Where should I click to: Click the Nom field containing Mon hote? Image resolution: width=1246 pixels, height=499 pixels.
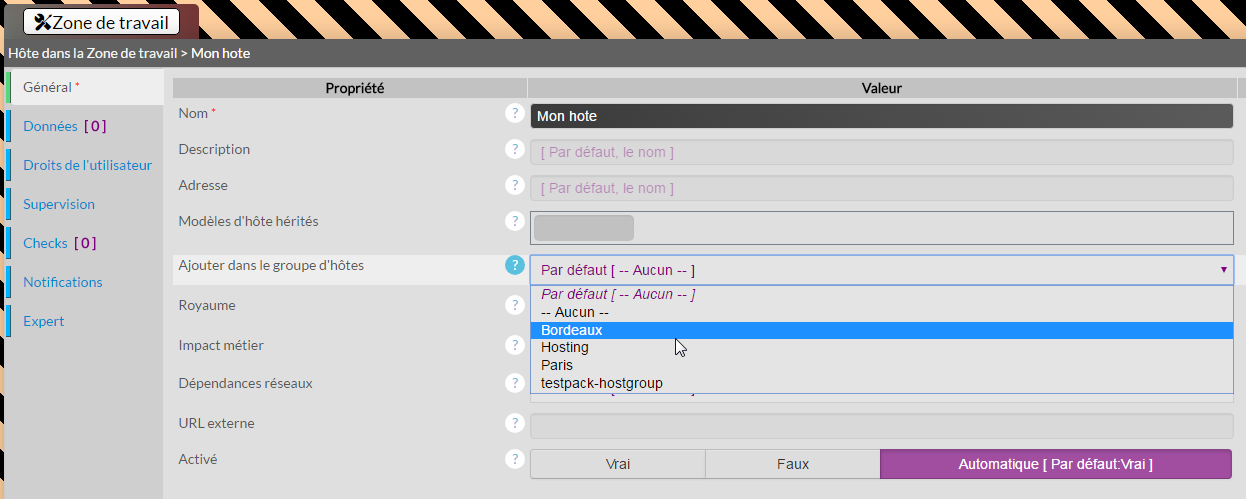pos(880,116)
